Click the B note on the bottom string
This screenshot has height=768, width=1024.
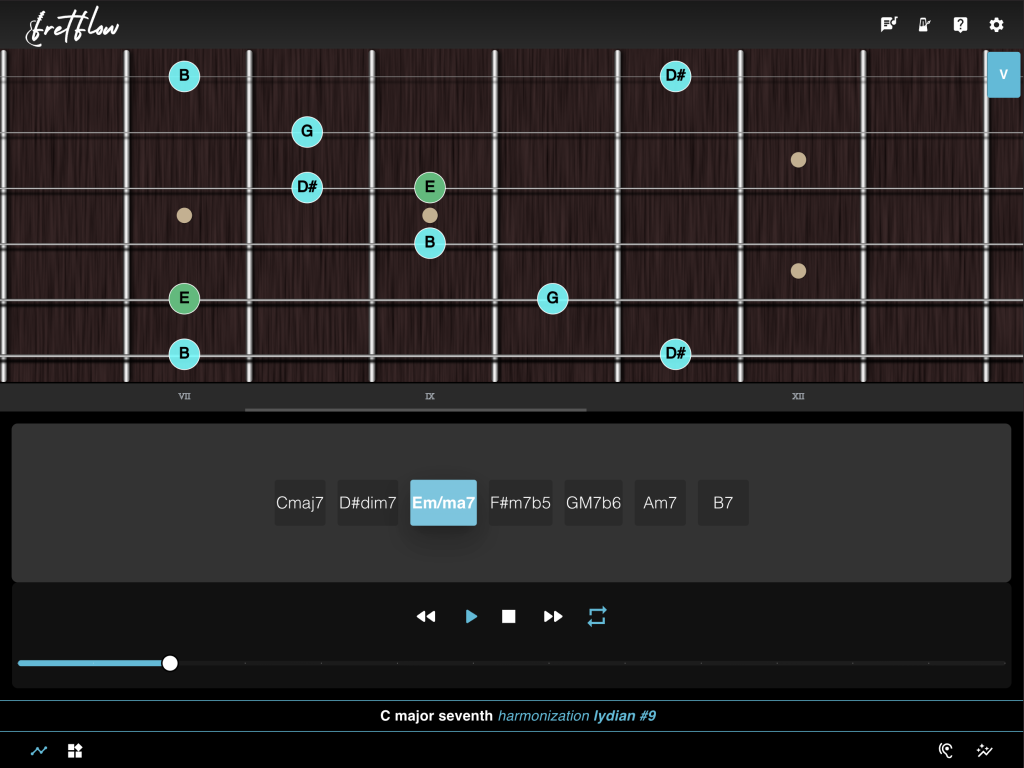[x=184, y=354]
